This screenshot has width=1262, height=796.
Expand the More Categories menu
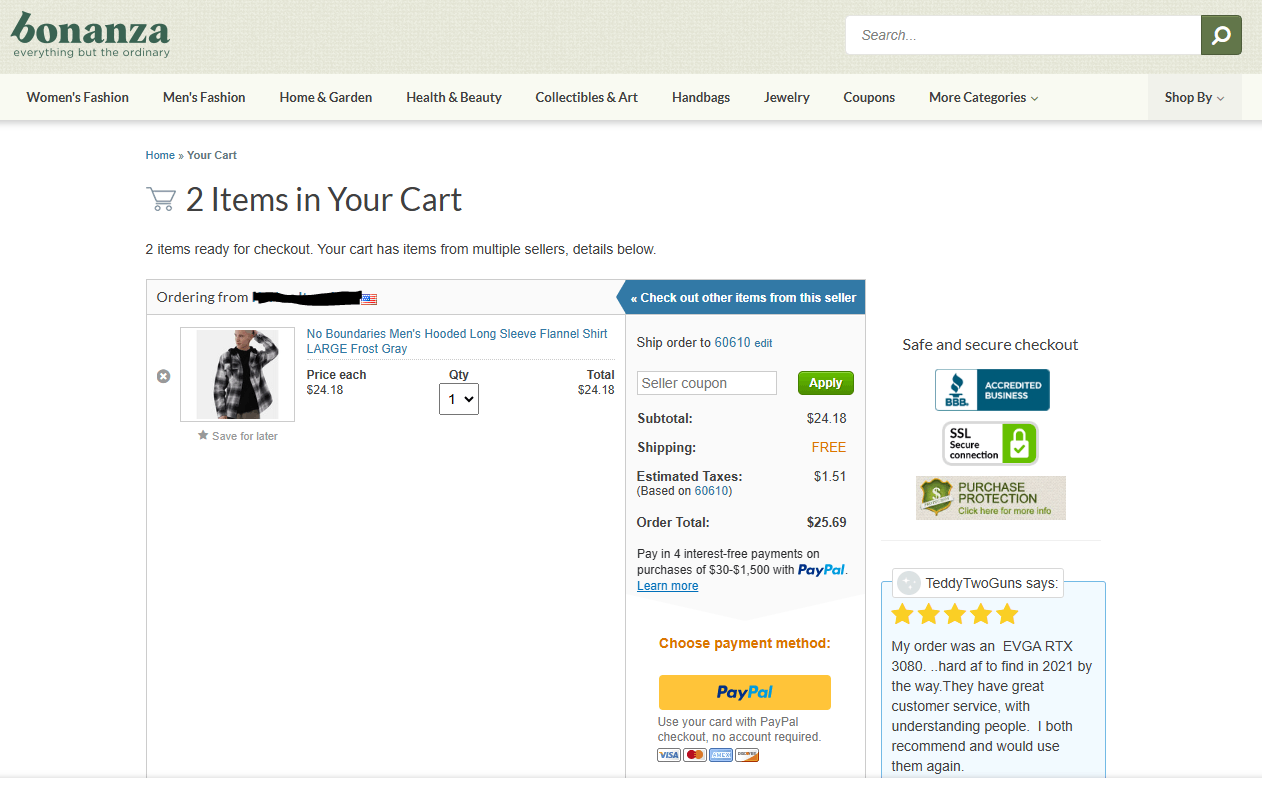(x=983, y=97)
